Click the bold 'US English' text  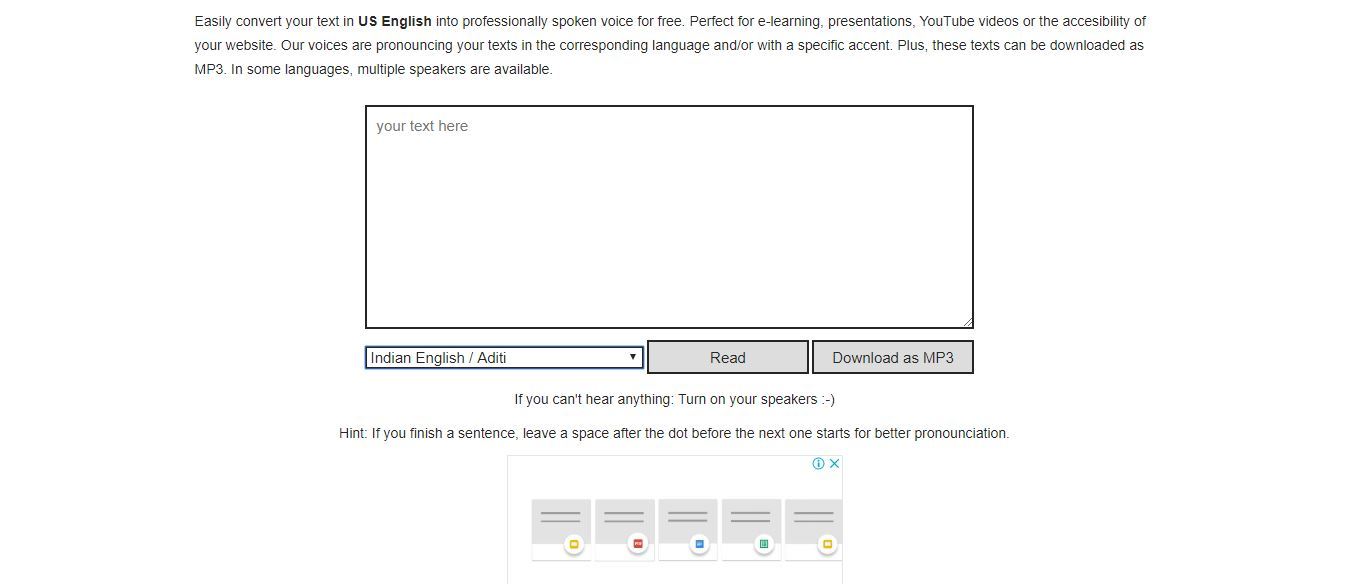click(x=395, y=21)
